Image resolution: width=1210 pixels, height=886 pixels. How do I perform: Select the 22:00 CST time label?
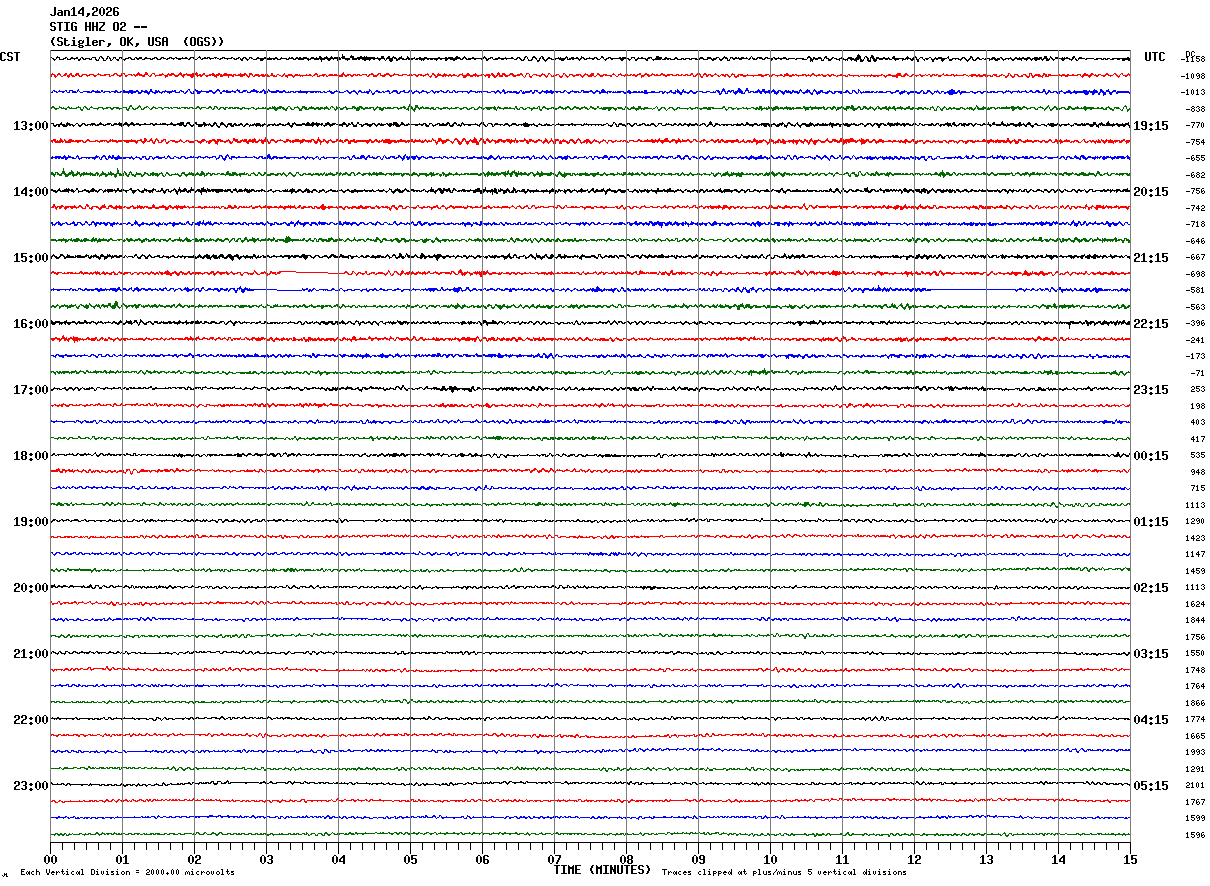(x=30, y=720)
